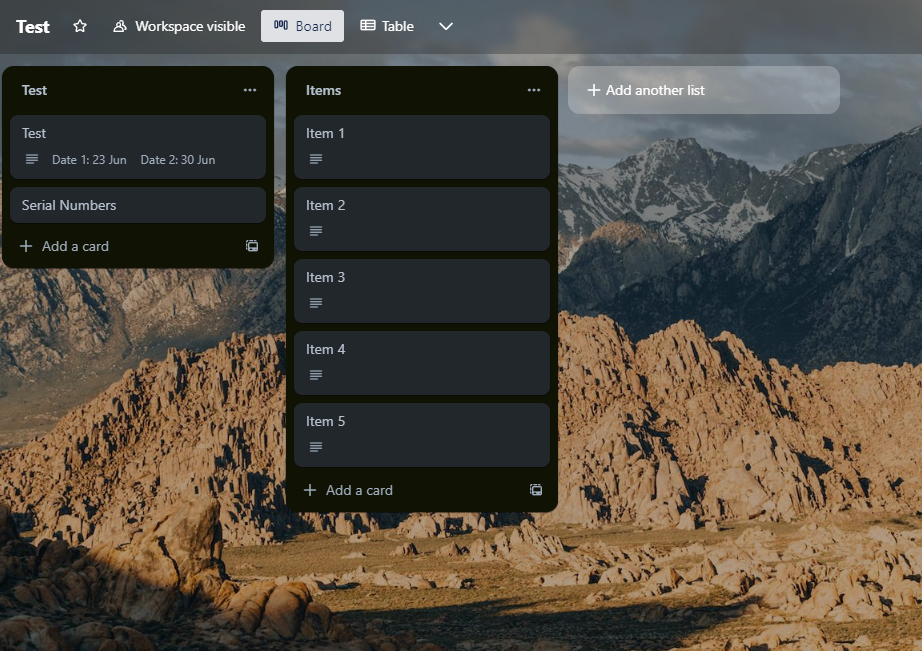Click Date 2: 30 Jun badge
The height and width of the screenshot is (651, 922).
pos(178,159)
